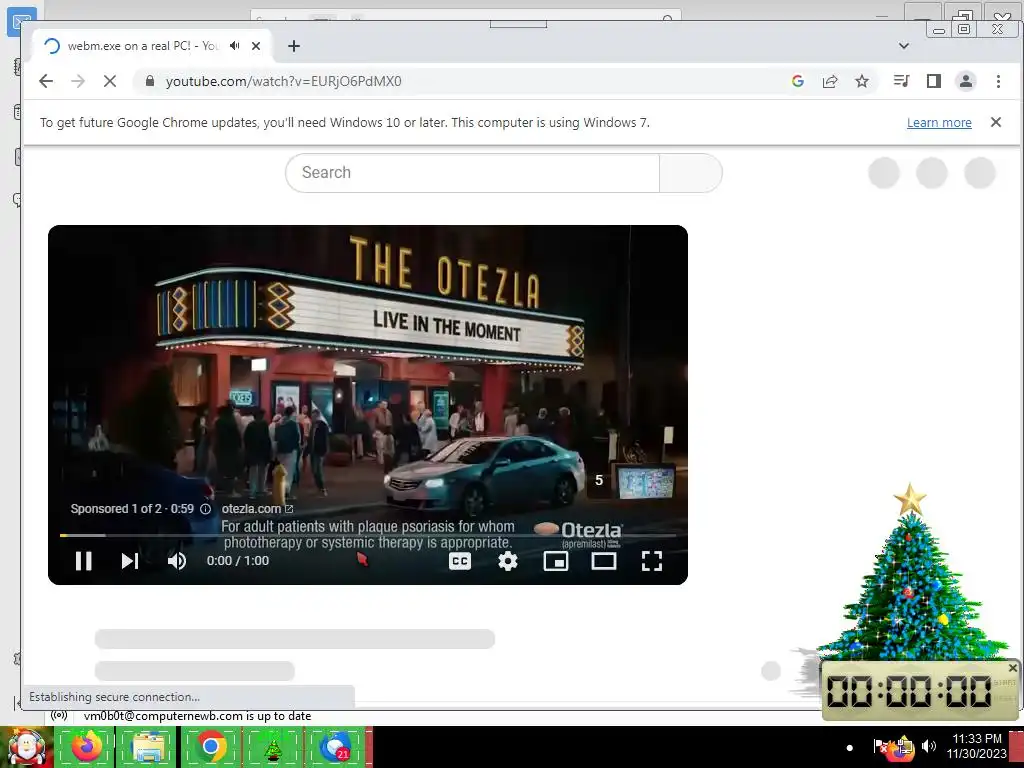
Task: Dismiss Windows 7 update infobar
Action: coord(996,122)
